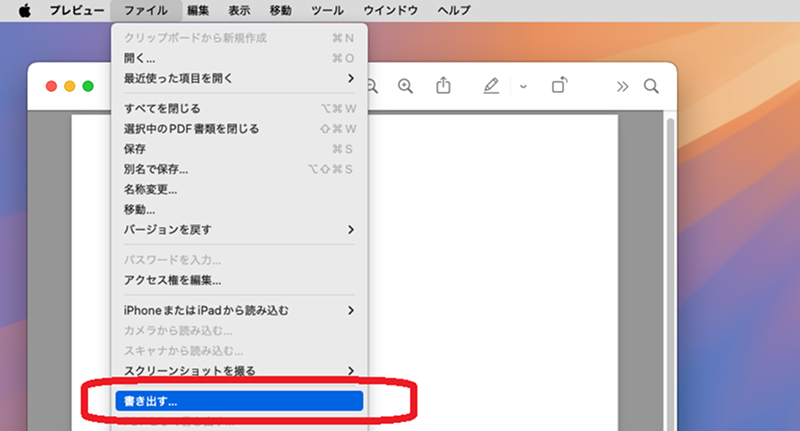The image size is (800, 431).
Task: Click 書き出す... menu item
Action: pos(239,401)
